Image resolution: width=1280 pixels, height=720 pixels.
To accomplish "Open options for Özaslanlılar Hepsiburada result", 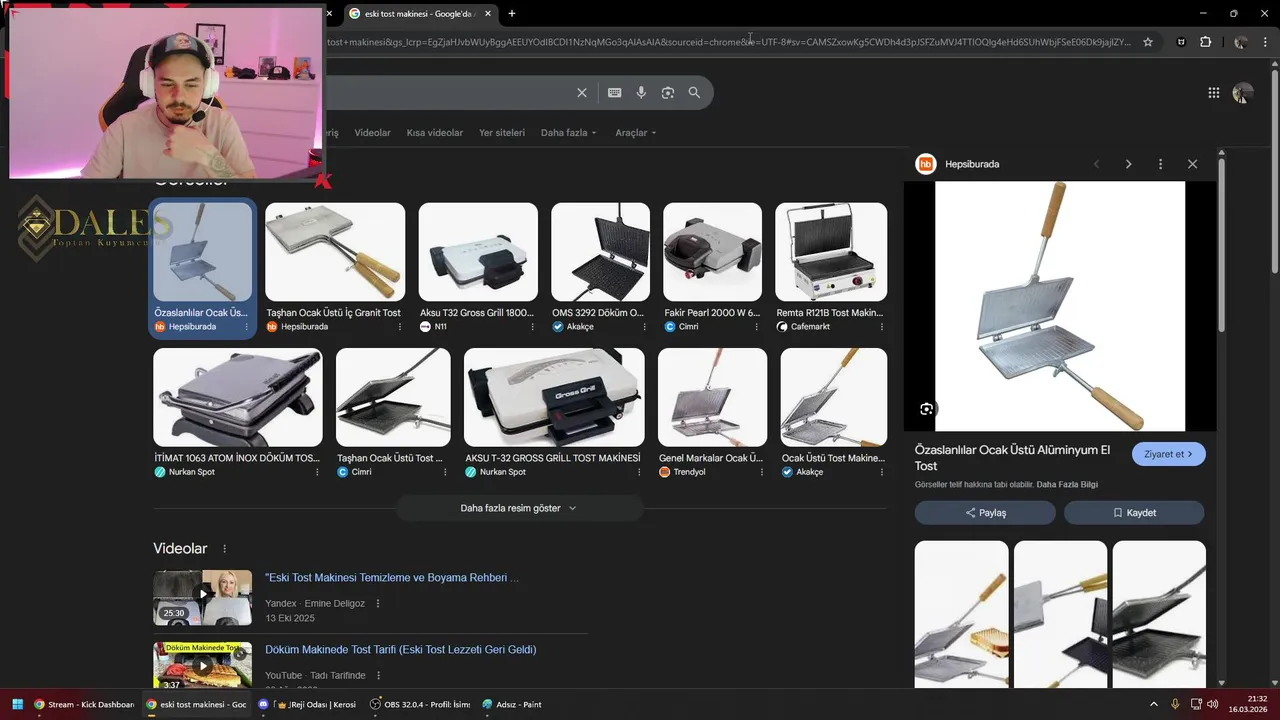I will click(x=246, y=327).
